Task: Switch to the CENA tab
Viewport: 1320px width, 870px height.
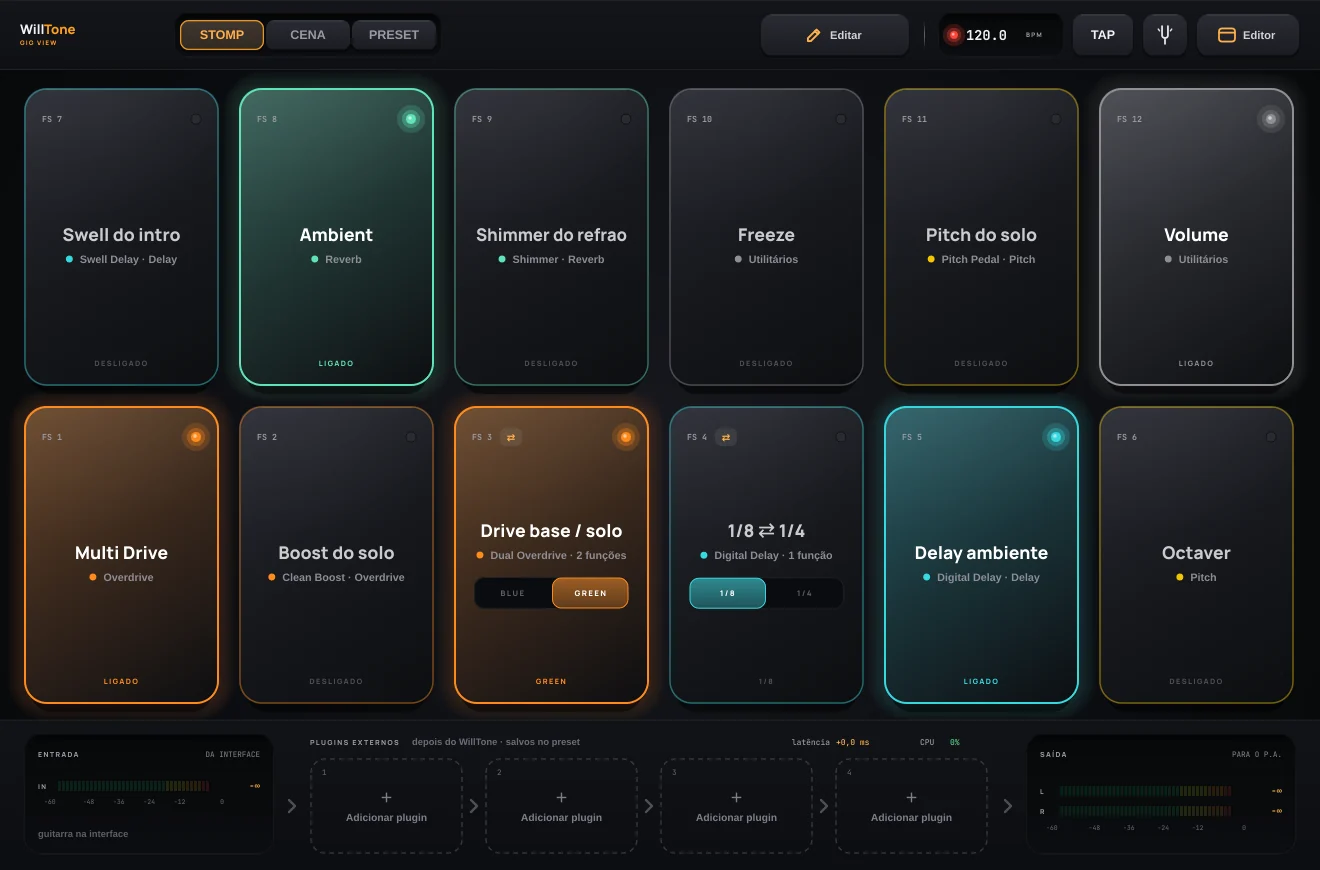Action: point(308,35)
